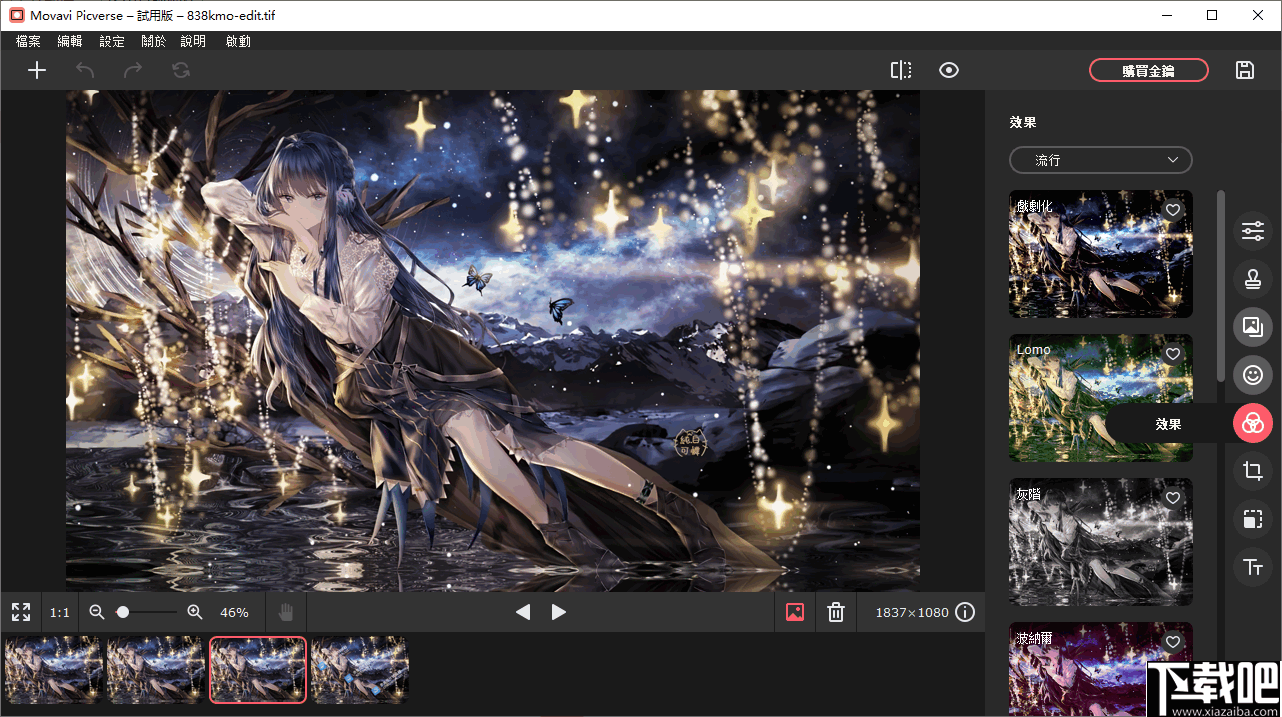Open the 編輯 menu
This screenshot has height=717, width=1282.
pos(70,41)
